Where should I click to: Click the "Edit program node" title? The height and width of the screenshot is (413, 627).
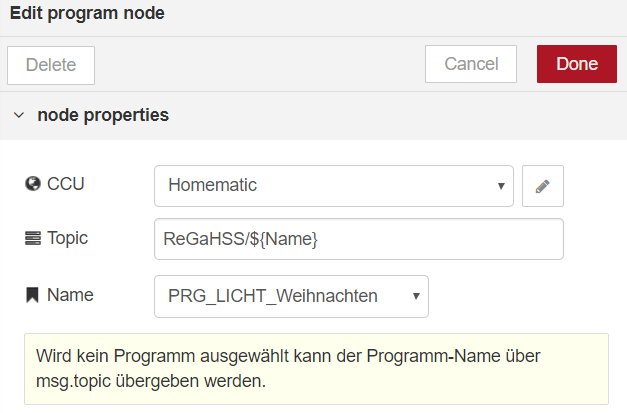(87, 14)
